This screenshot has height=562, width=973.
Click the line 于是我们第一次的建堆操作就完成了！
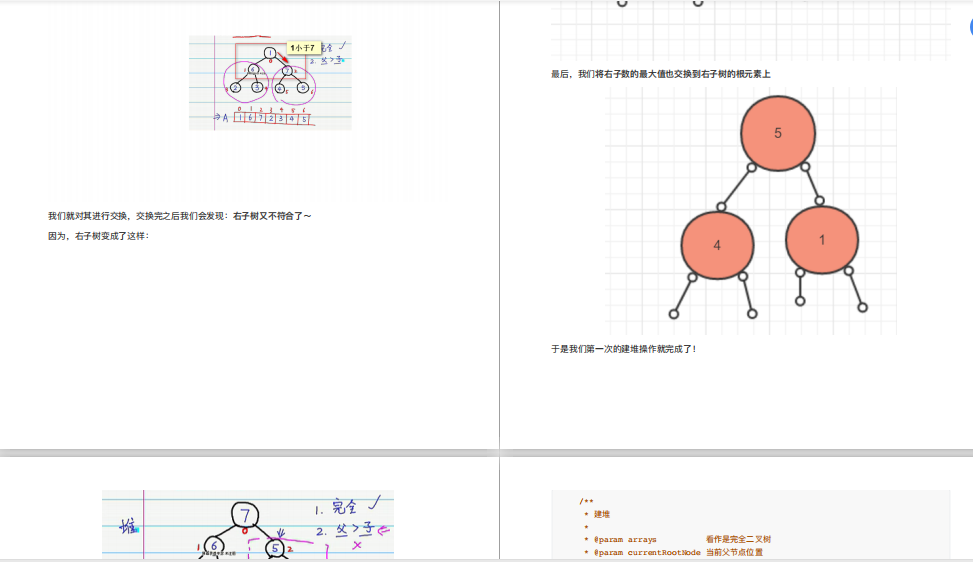coord(624,349)
